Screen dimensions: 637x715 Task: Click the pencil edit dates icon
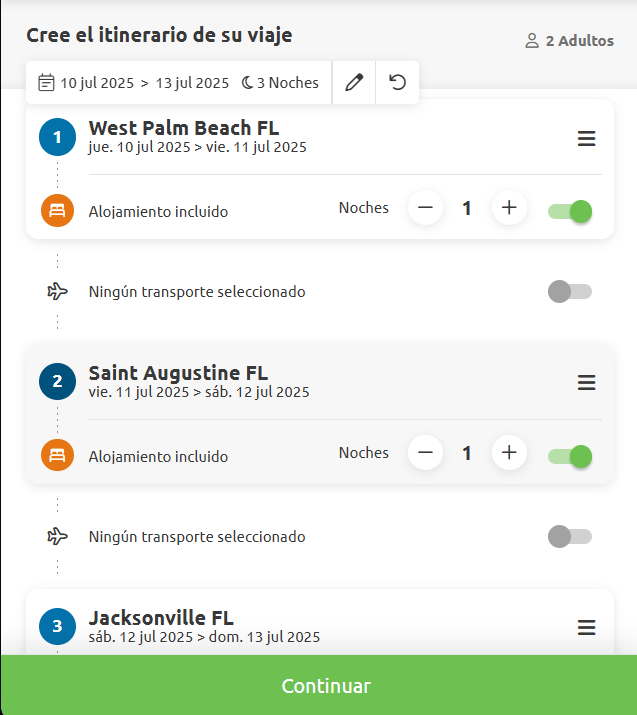354,83
